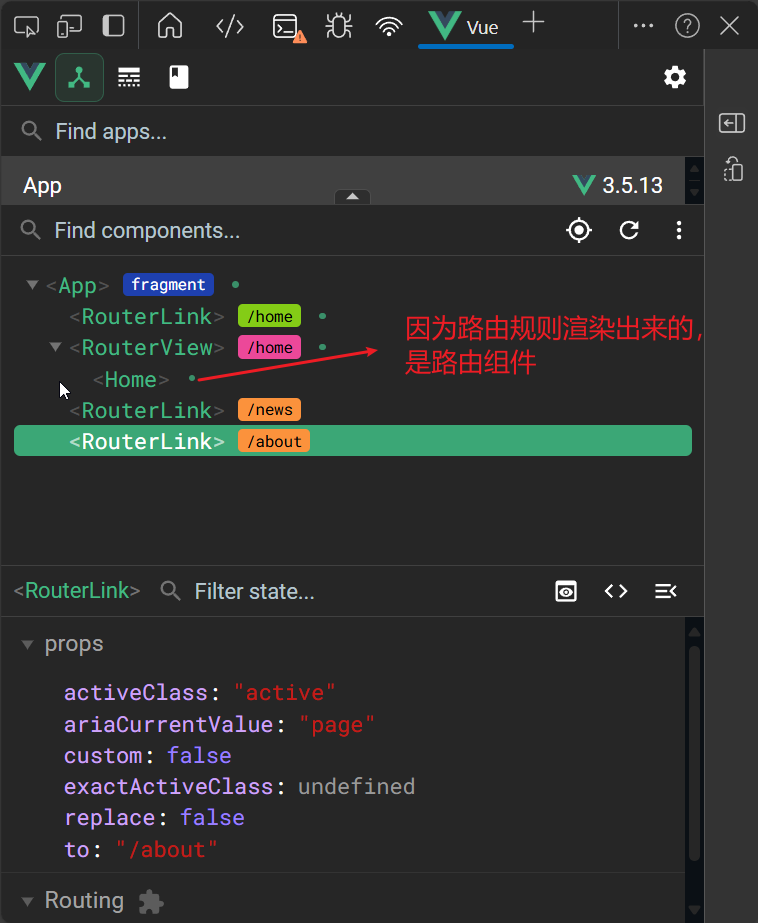Viewport: 758px width, 923px height.
Task: Select the Vue DevTools tab
Action: 465,27
